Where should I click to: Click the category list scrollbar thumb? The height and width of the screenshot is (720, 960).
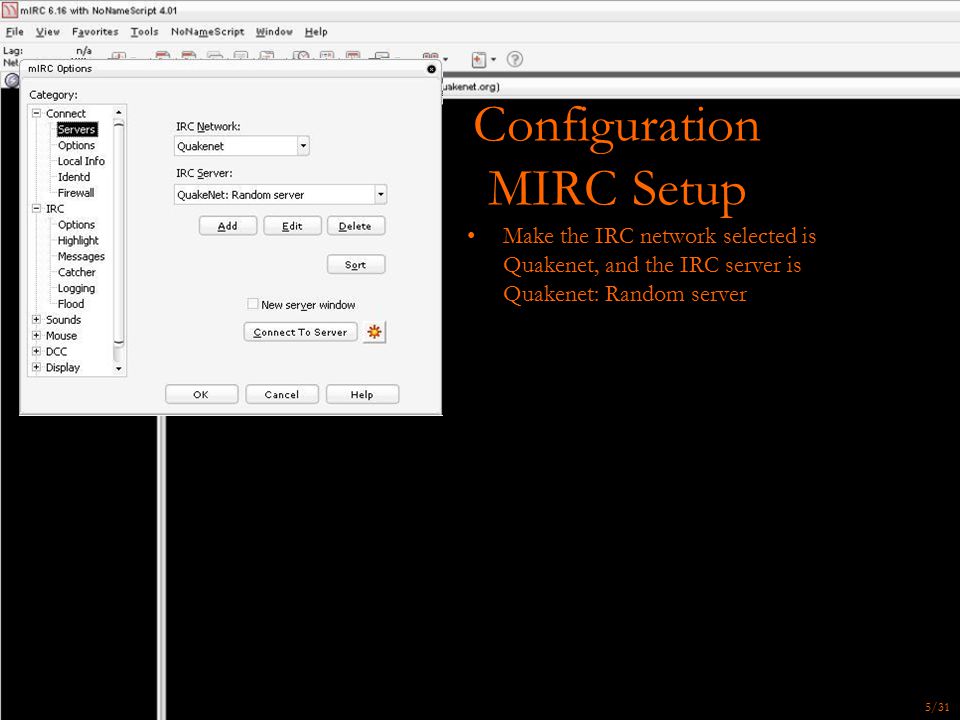click(119, 233)
